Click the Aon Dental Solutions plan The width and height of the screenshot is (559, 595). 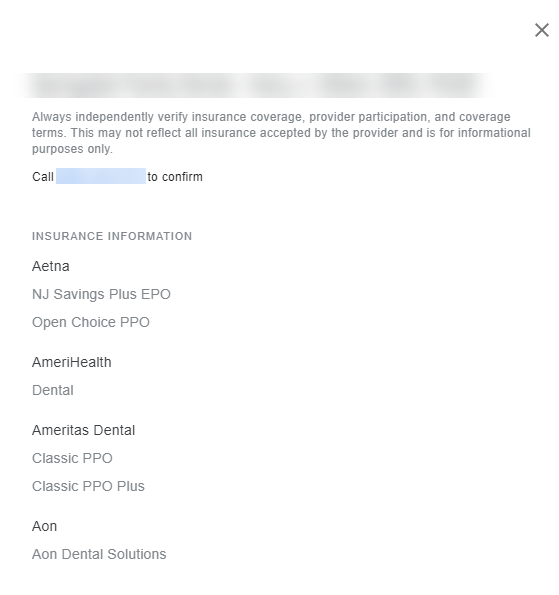click(99, 554)
